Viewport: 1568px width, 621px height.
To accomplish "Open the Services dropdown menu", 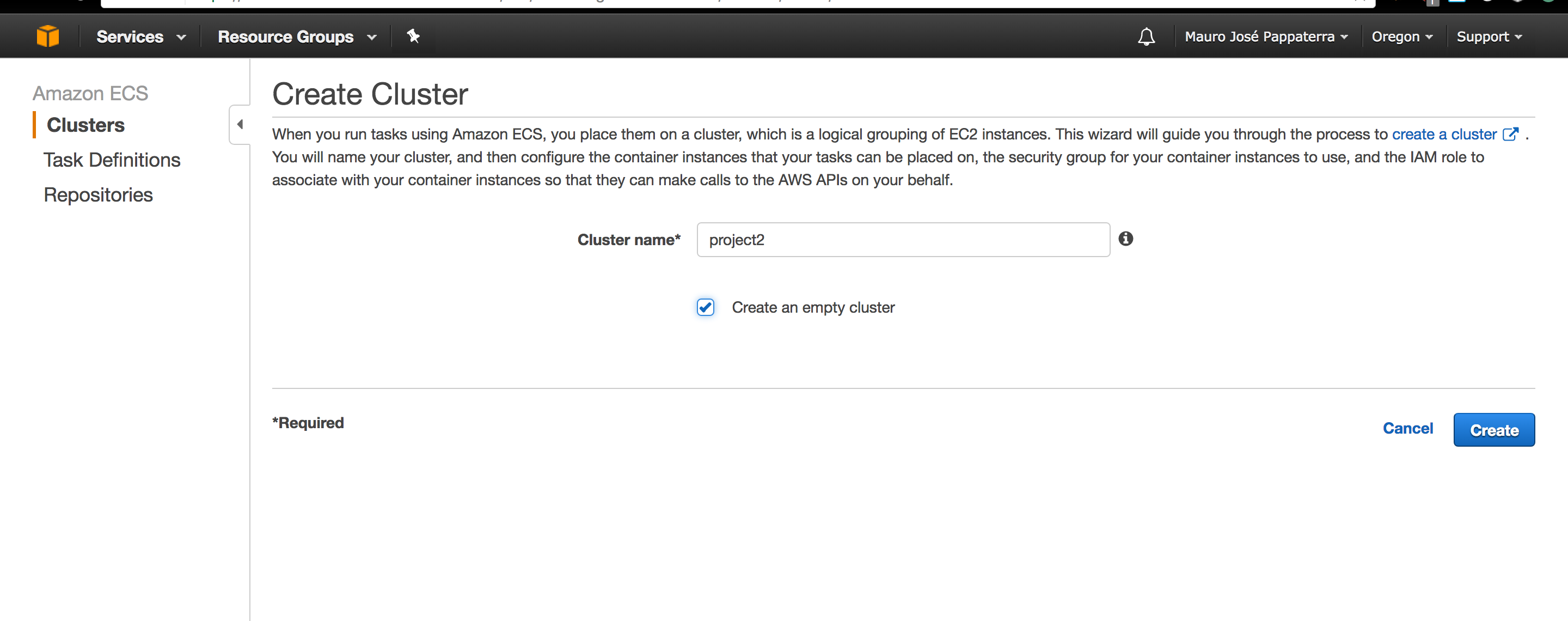I will 140,37.
